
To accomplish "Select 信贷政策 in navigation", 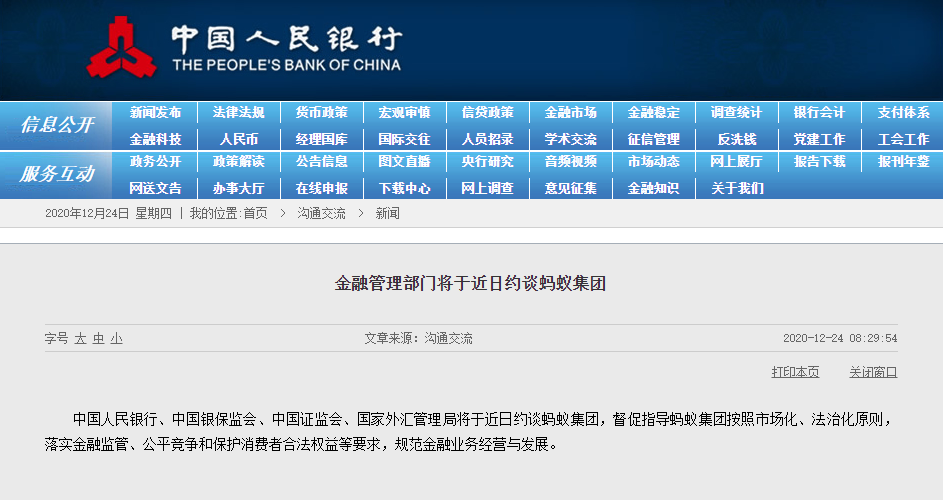I will tap(487, 113).
